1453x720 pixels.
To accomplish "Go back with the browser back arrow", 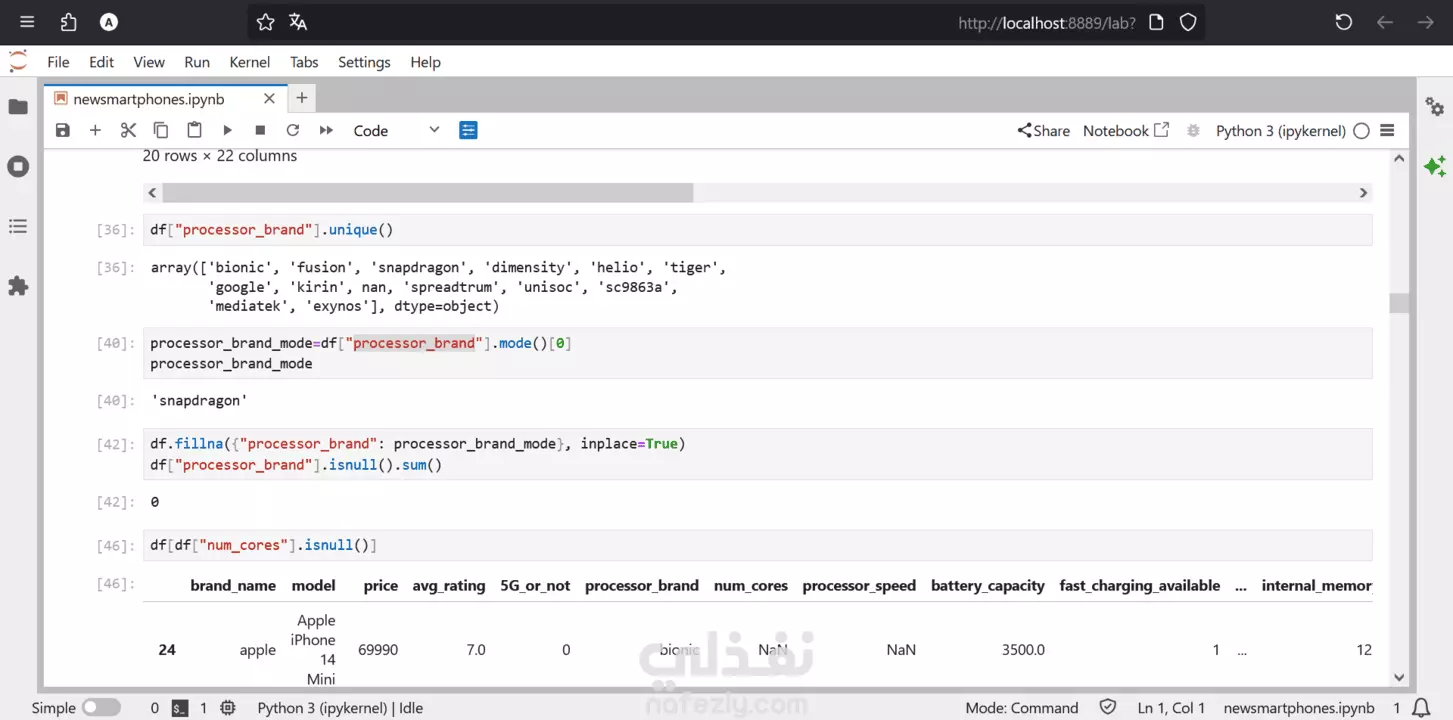I will click(x=1385, y=22).
